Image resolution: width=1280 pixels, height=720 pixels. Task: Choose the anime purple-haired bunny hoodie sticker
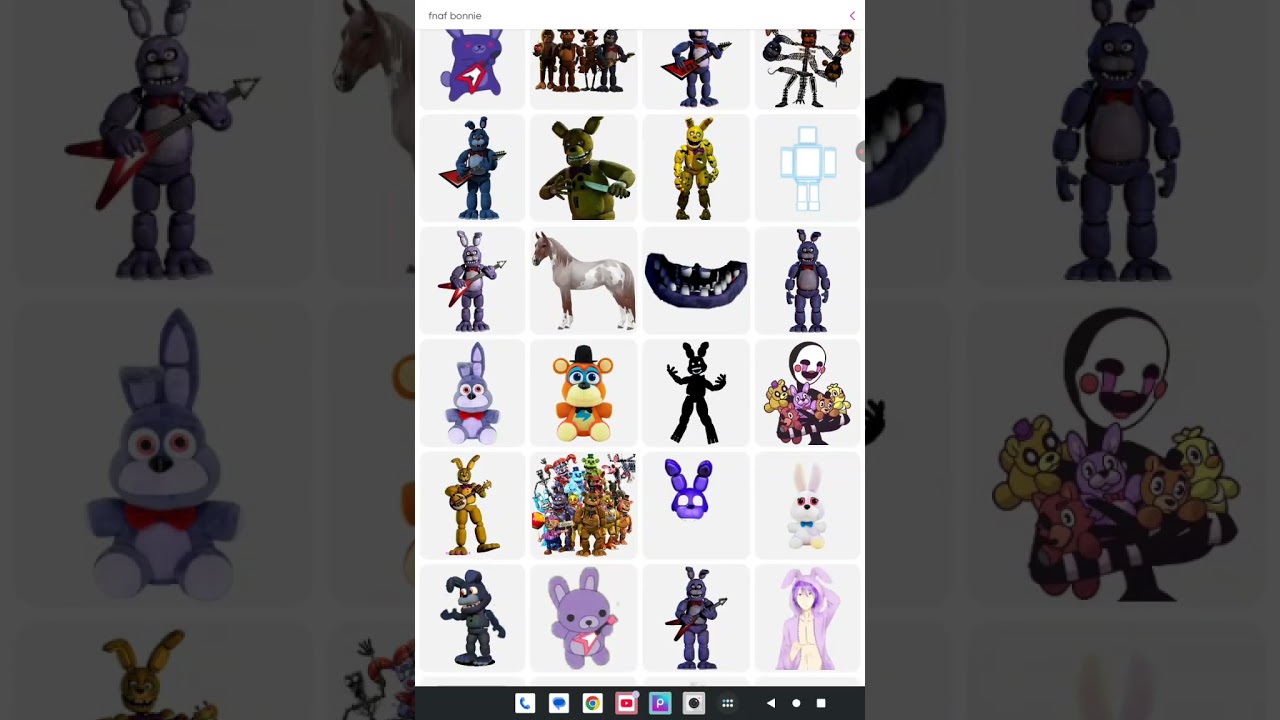tap(808, 618)
